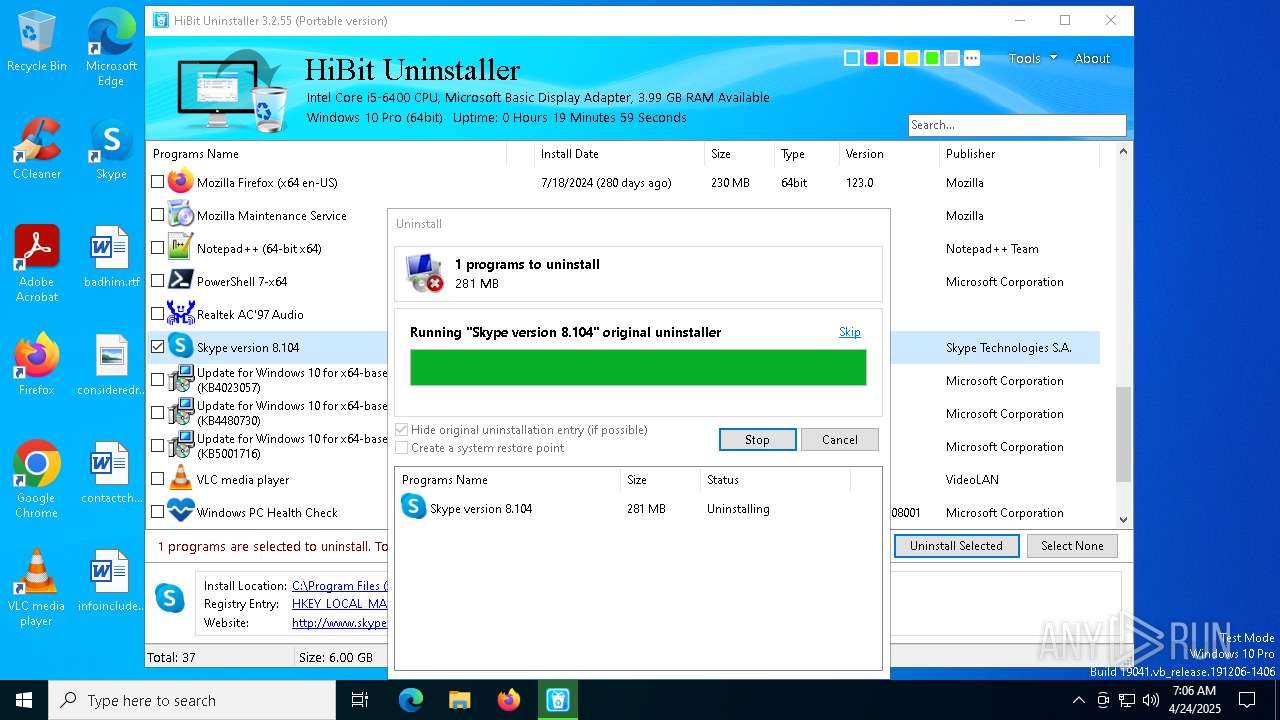The width and height of the screenshot is (1280, 720).
Task: Check the Mozilla Maintenance Service checkbox
Action: pos(157,215)
